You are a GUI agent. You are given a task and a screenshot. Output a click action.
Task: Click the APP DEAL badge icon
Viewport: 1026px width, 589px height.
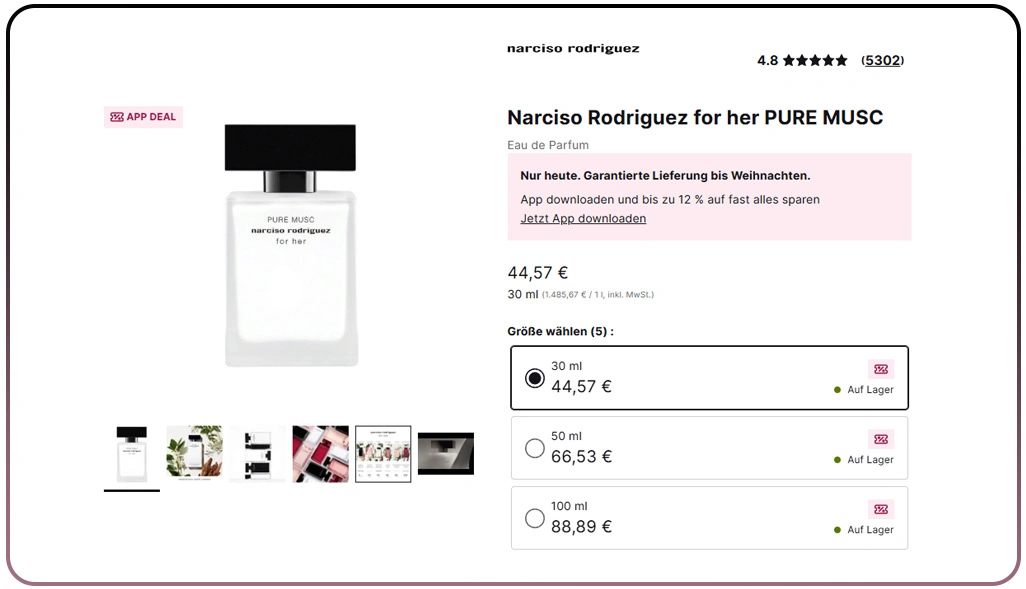pos(116,116)
